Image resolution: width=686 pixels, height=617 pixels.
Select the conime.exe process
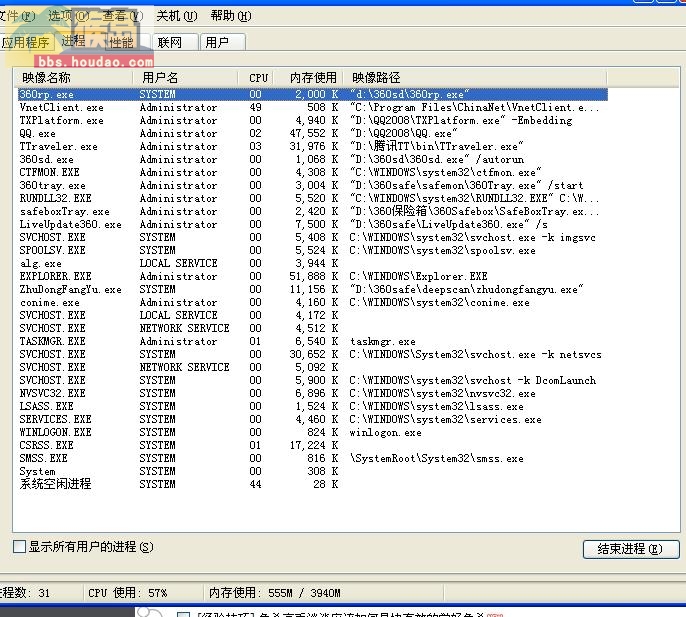pos(312,302)
